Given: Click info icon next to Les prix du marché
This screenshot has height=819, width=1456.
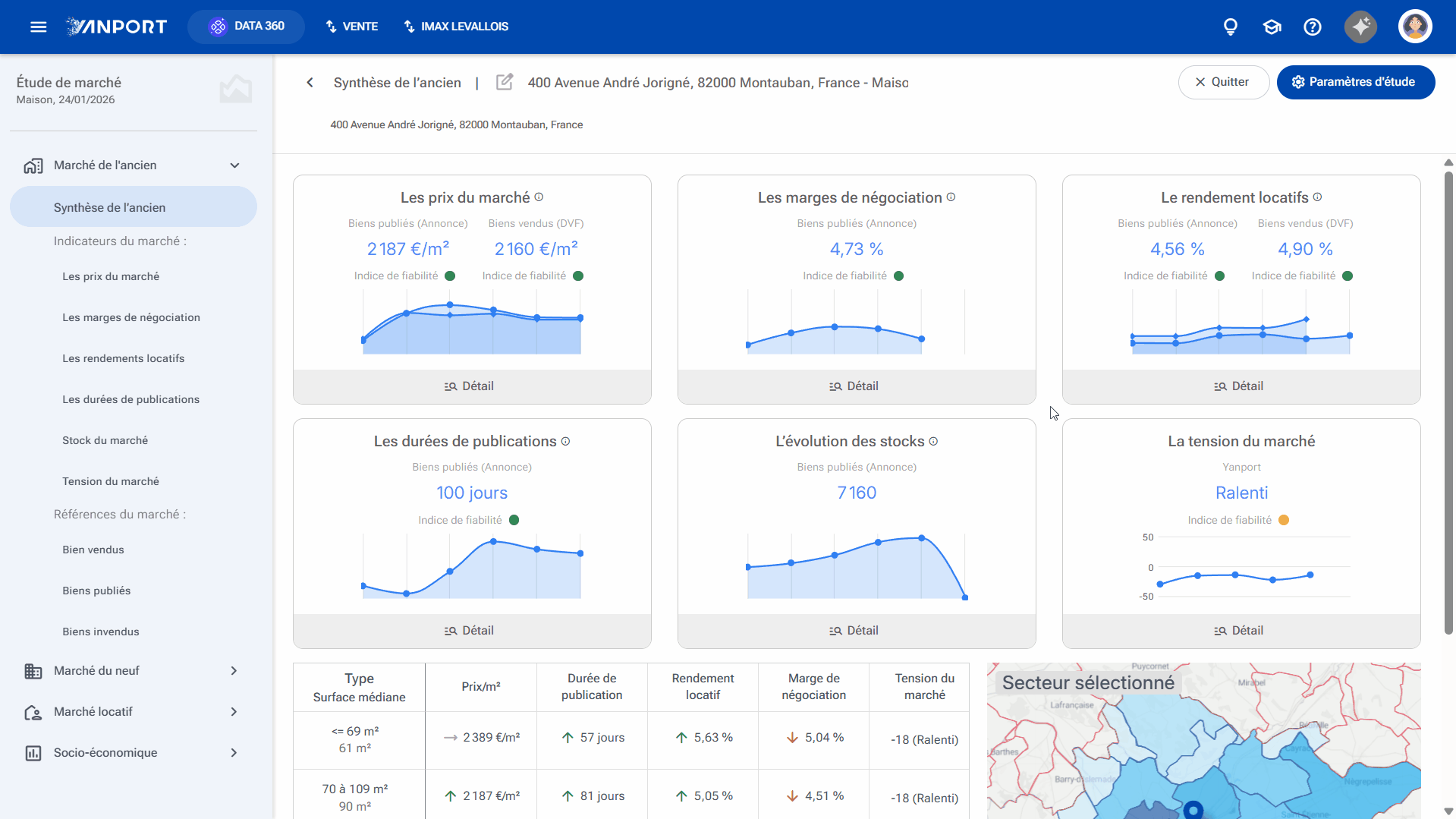Looking at the screenshot, I should click(539, 197).
